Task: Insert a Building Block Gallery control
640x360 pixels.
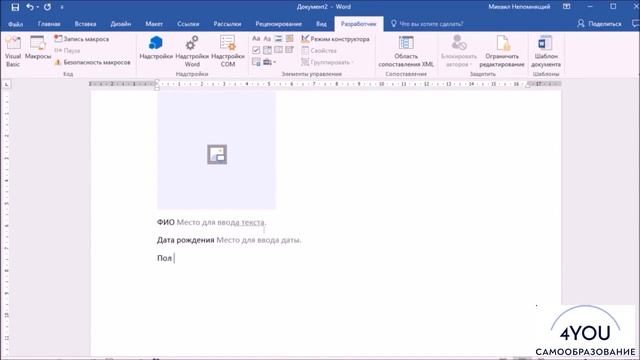Action: (x=289, y=39)
